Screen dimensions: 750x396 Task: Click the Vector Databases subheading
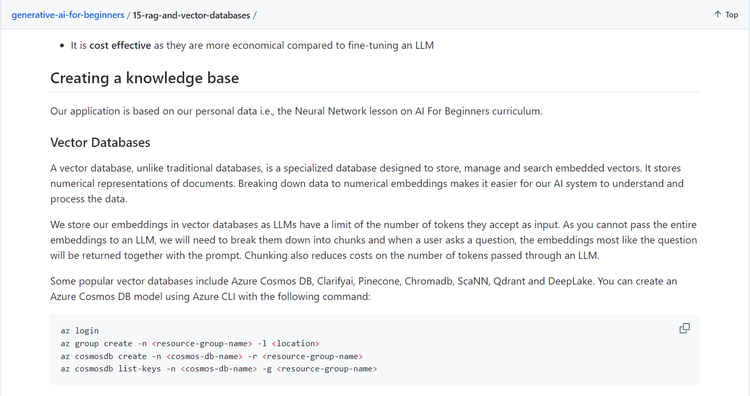100,143
